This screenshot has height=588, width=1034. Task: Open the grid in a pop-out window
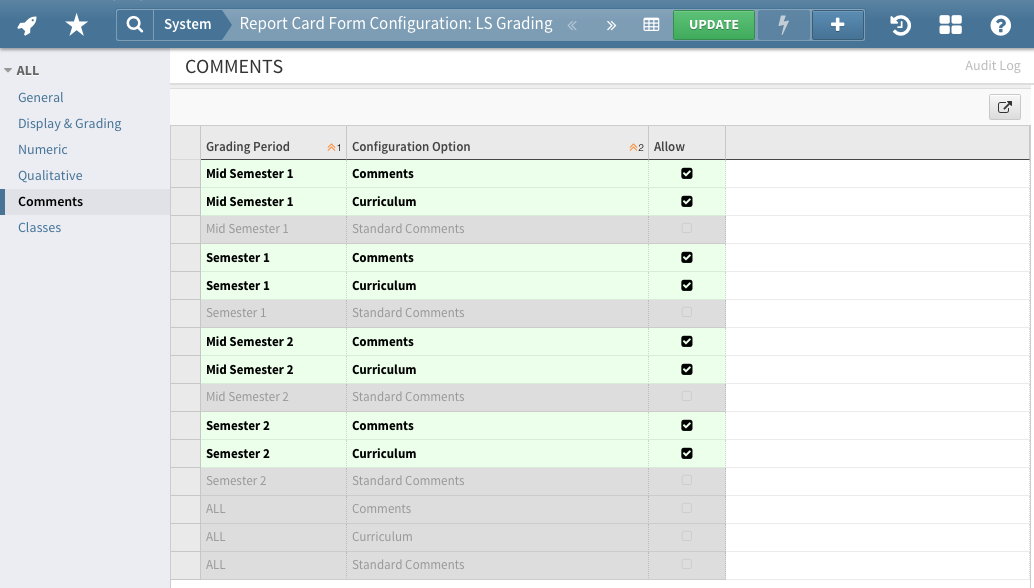(x=1004, y=106)
